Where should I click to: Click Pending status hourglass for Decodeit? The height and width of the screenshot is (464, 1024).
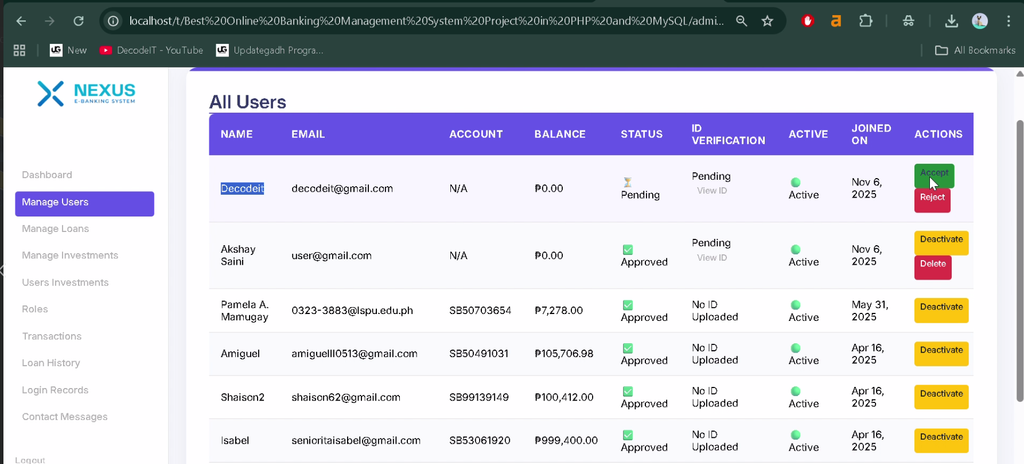click(x=628, y=182)
